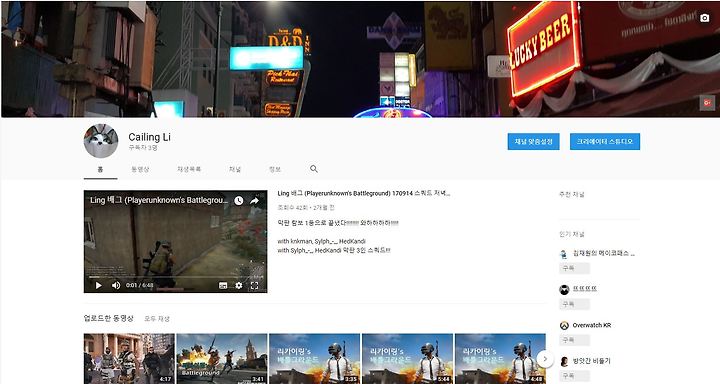Open the 김재원의 메이코패스 channel avatar
The height and width of the screenshot is (384, 720).
pyautogui.click(x=564, y=254)
